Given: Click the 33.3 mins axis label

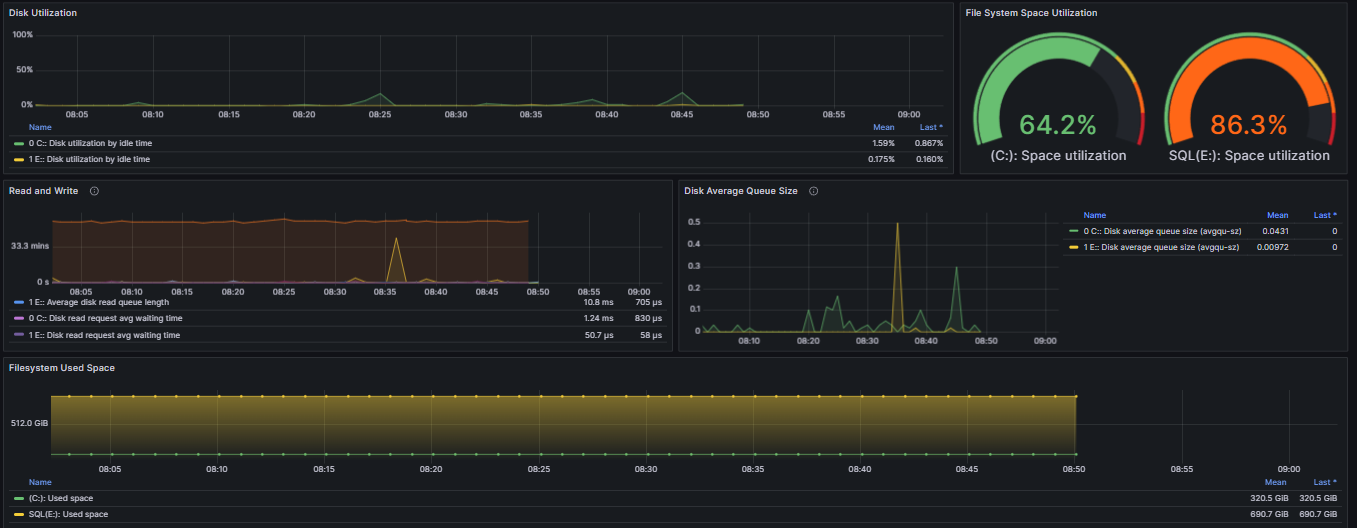Looking at the screenshot, I should pyautogui.click(x=30, y=245).
